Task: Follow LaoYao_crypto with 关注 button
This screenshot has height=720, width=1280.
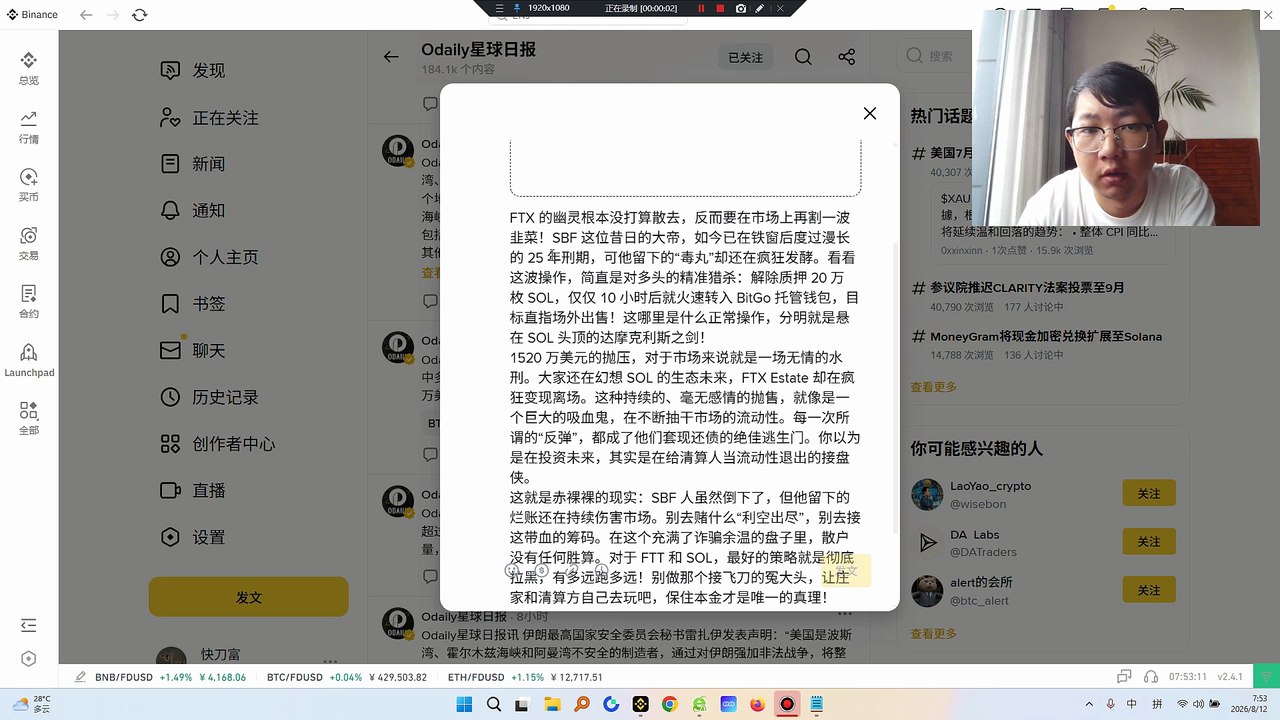Action: [1149, 494]
